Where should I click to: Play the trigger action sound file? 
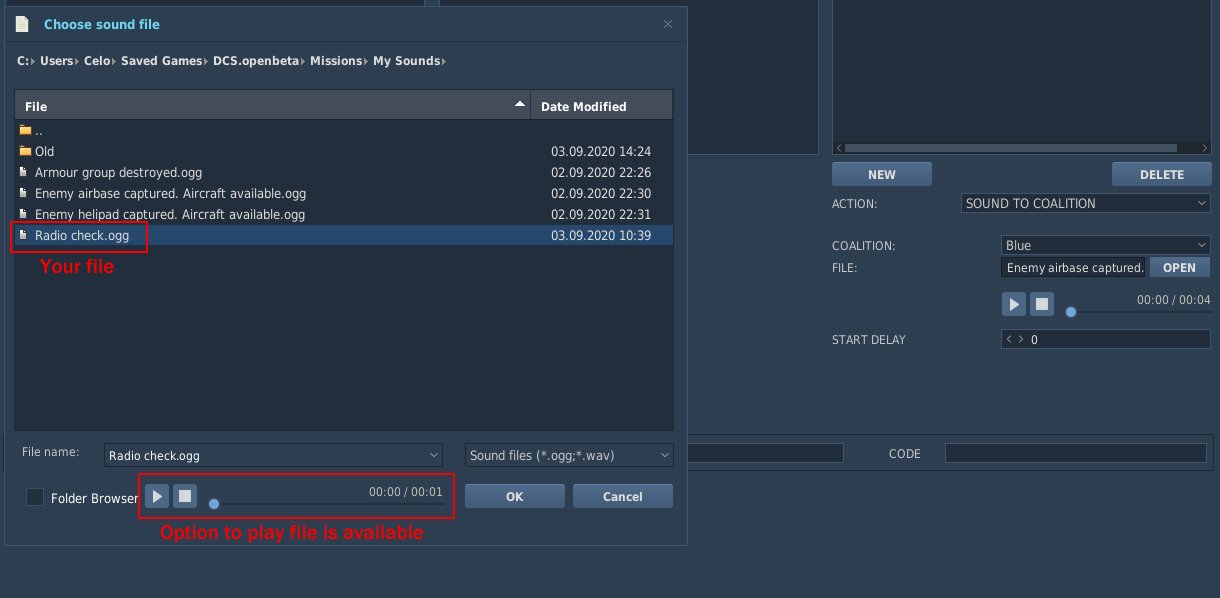point(1014,304)
